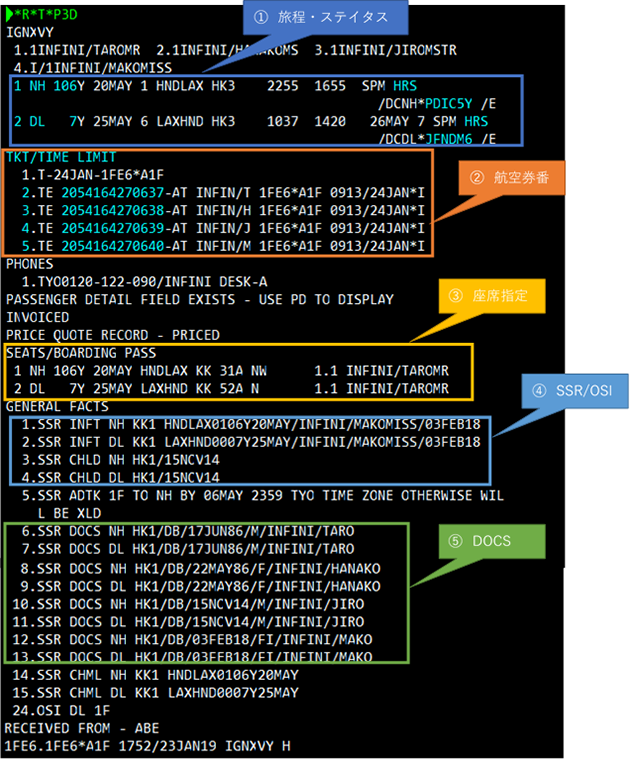Select line 6.SSR DOCS NH for INFINI/TARO
Screen dimensions: 630x759
click(x=188, y=531)
